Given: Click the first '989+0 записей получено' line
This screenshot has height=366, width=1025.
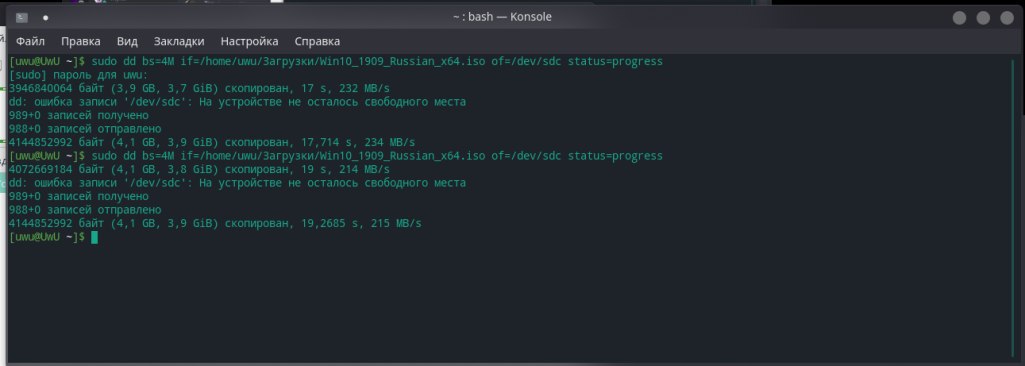Looking at the screenshot, I should tap(78, 116).
